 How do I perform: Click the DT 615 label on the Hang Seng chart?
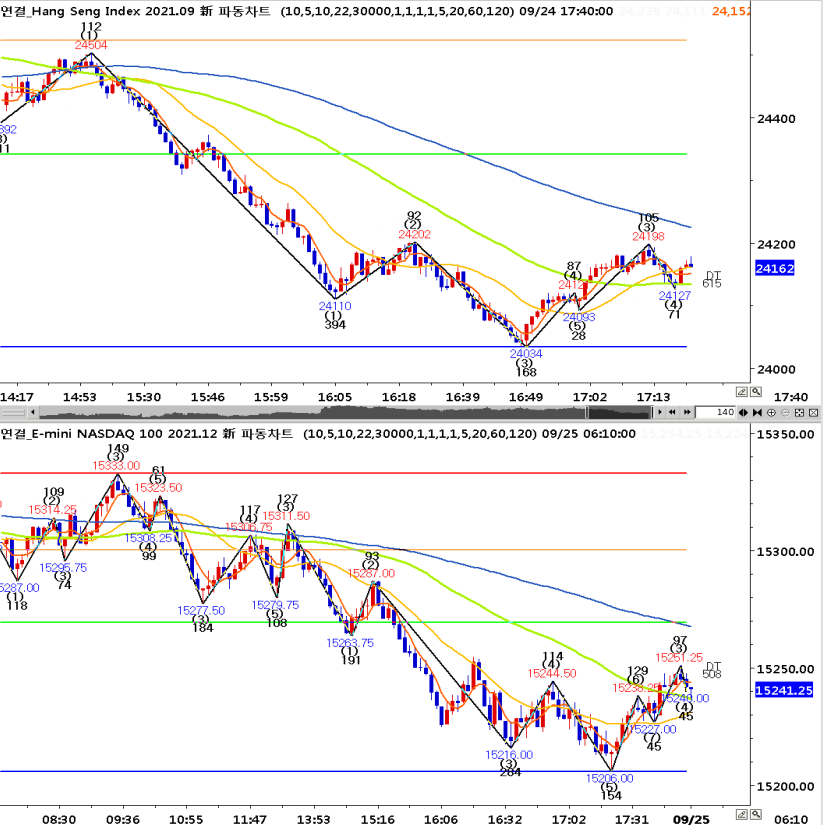[x=713, y=279]
